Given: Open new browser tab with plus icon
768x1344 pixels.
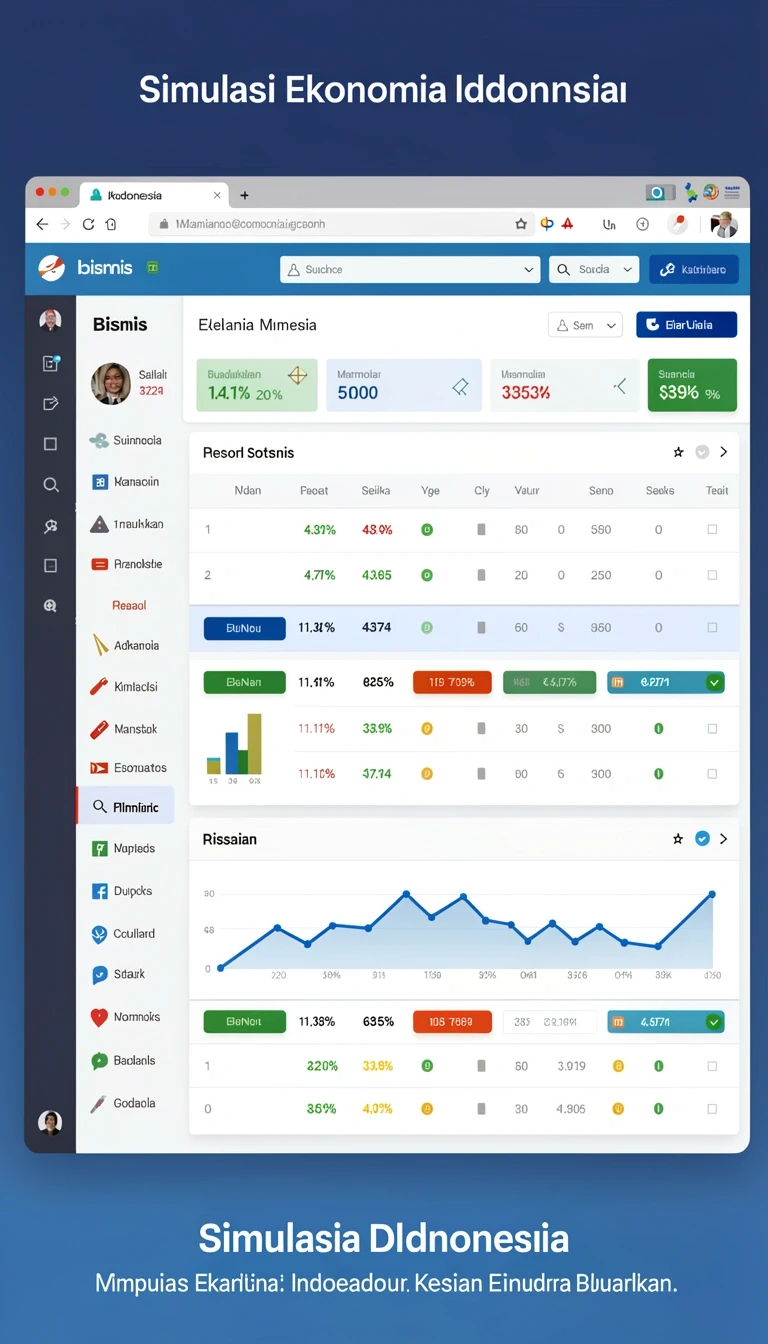Looking at the screenshot, I should click(244, 195).
